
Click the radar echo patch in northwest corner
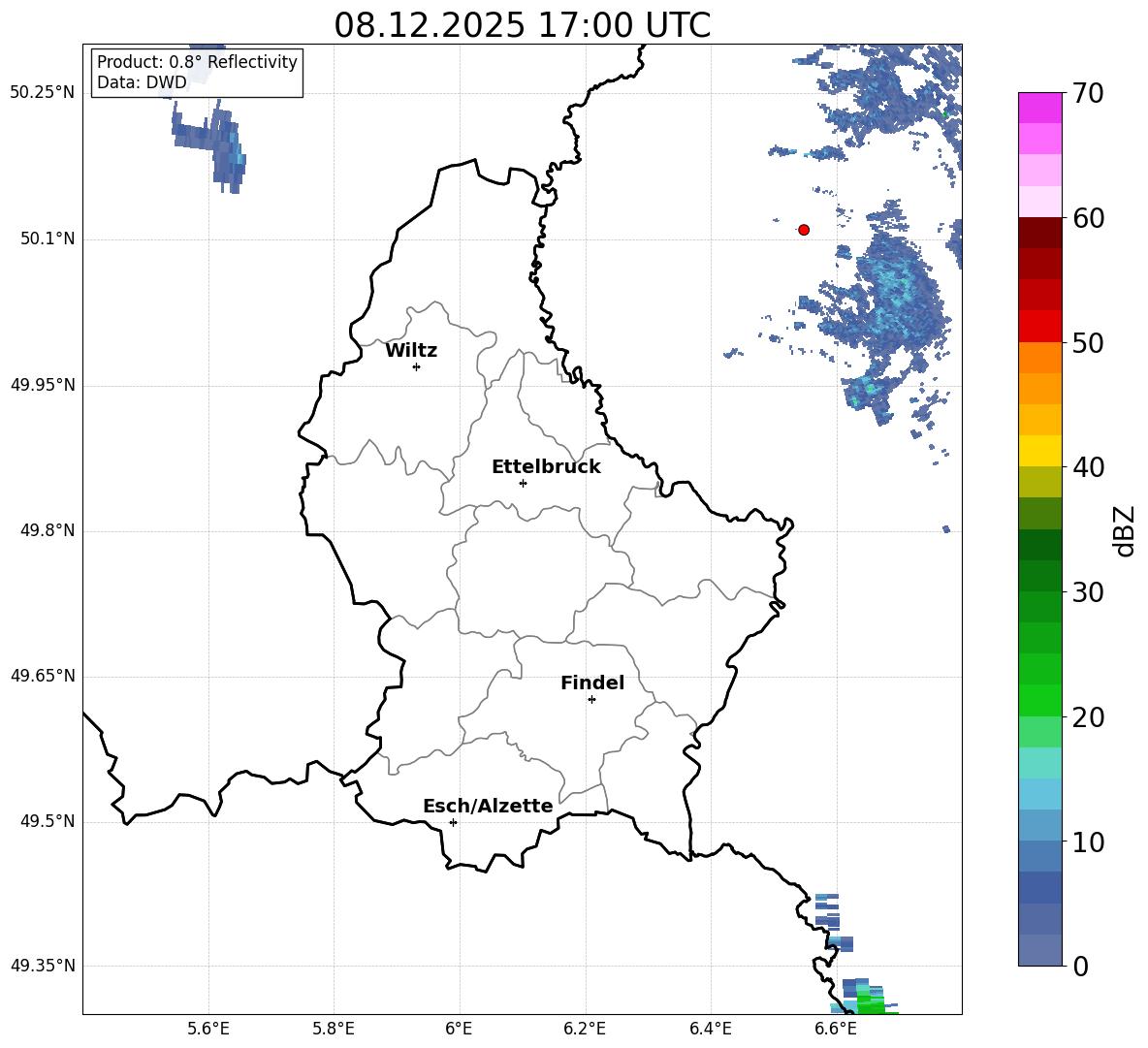point(211,144)
